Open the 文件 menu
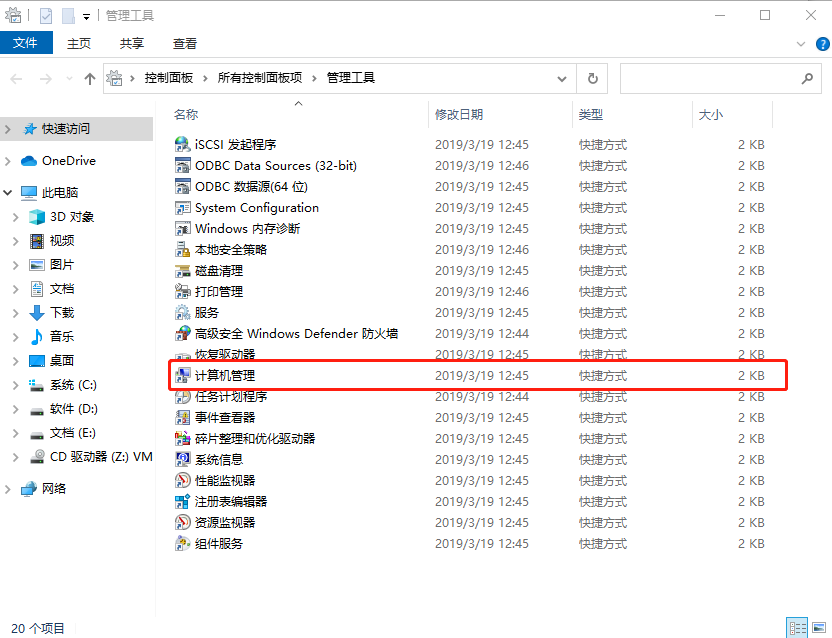 27,43
